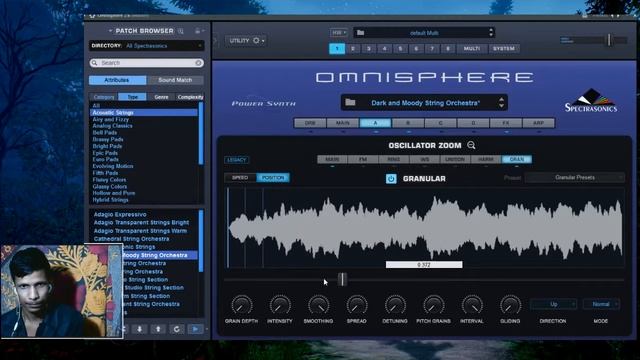The width and height of the screenshot is (640, 360).
Task: Open the ORB page tab
Action: [x=310, y=123]
